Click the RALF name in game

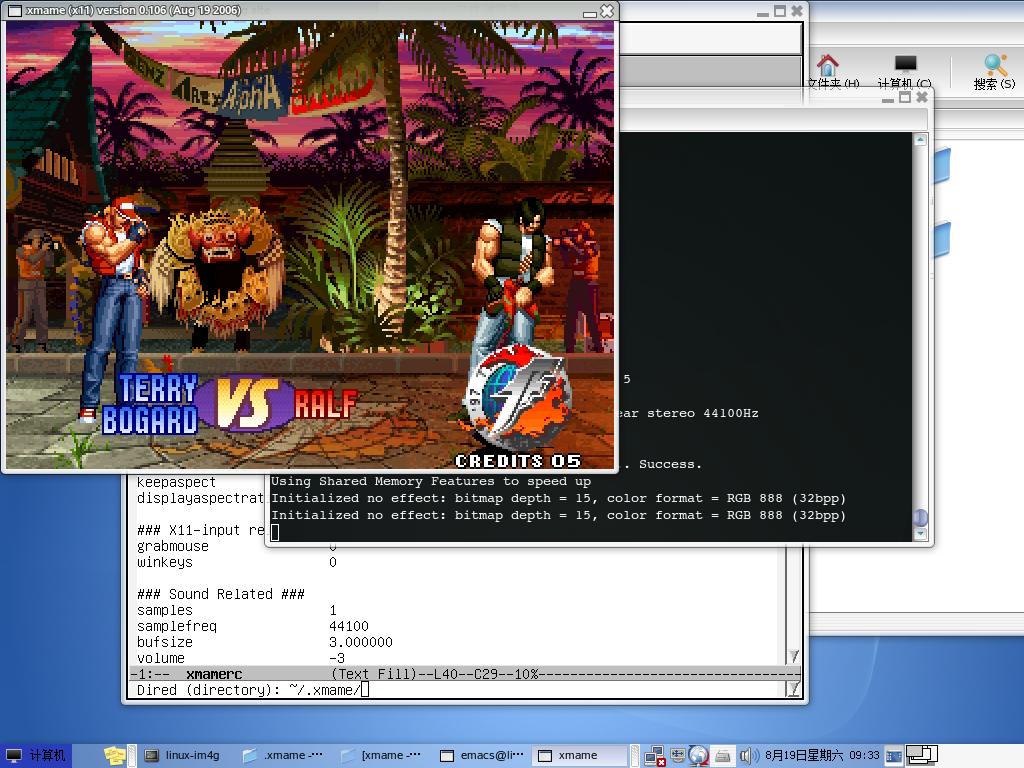click(325, 405)
